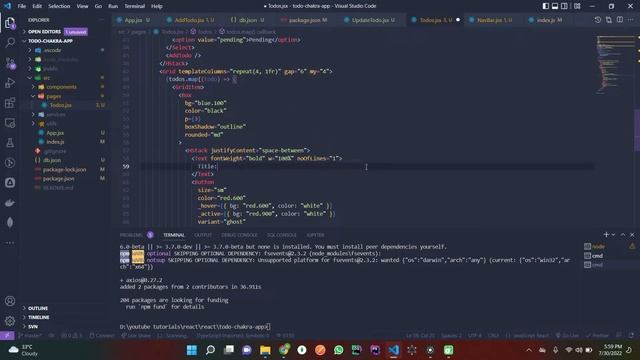Open the Windows Start button in the taskbar

pos(191,350)
